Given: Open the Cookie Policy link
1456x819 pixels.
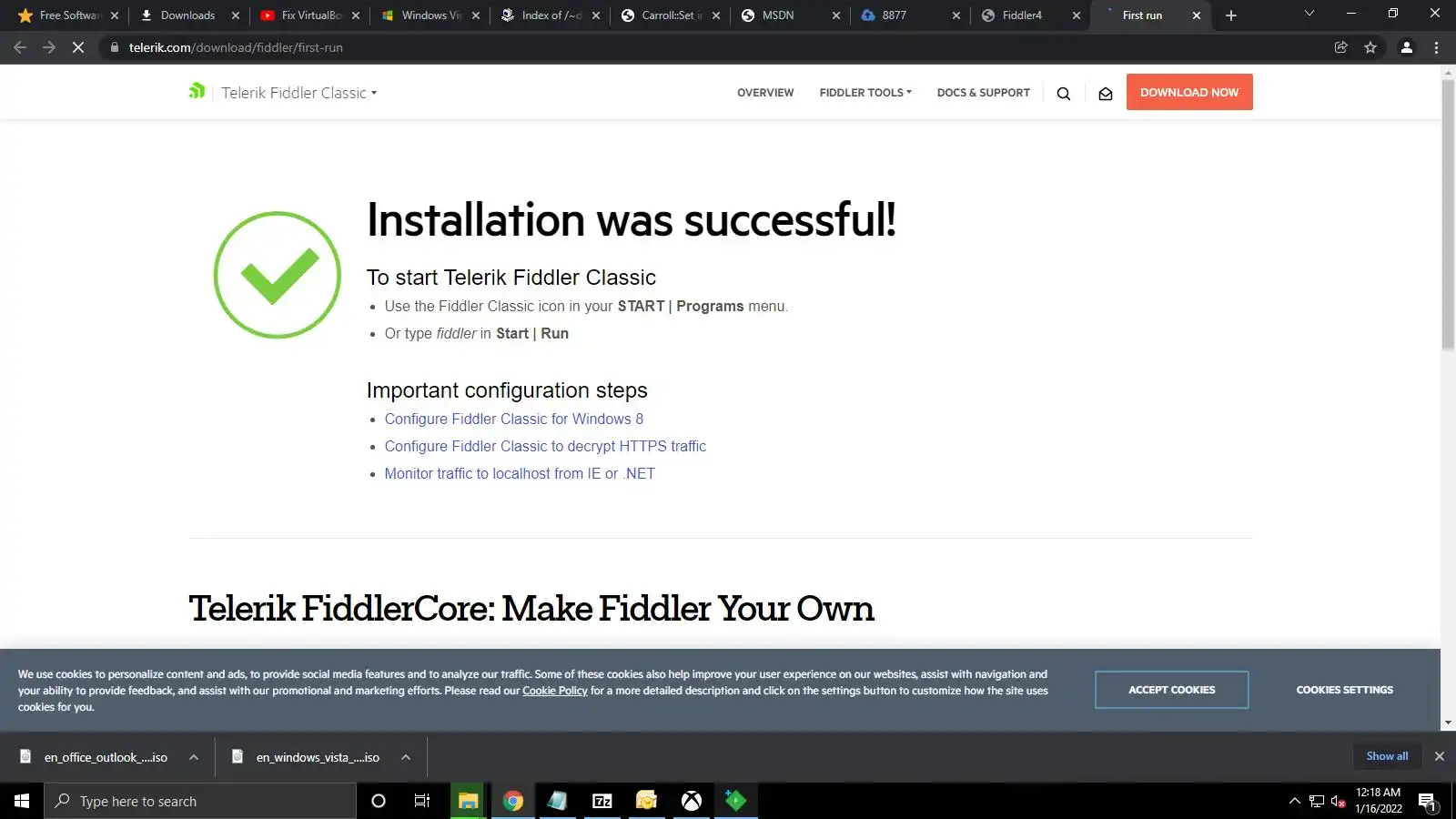Looking at the screenshot, I should pos(555,691).
